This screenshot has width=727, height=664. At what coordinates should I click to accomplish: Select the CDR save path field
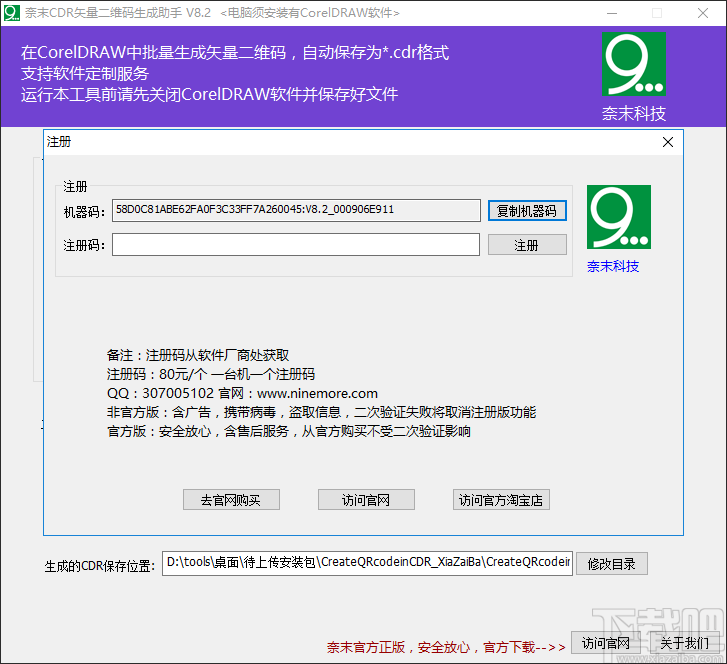pos(367,563)
